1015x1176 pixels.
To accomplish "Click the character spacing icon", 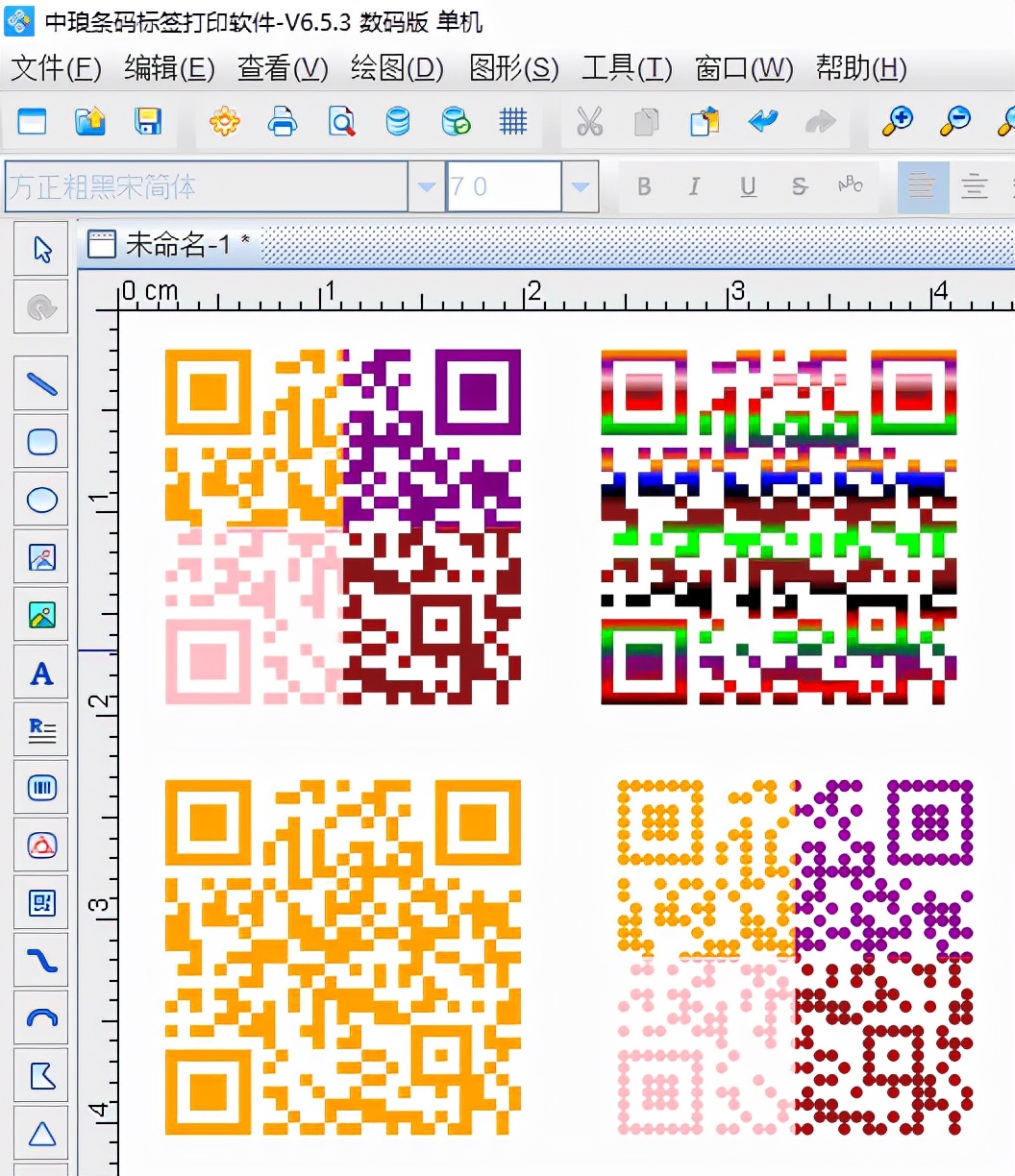I will pyautogui.click(x=851, y=184).
